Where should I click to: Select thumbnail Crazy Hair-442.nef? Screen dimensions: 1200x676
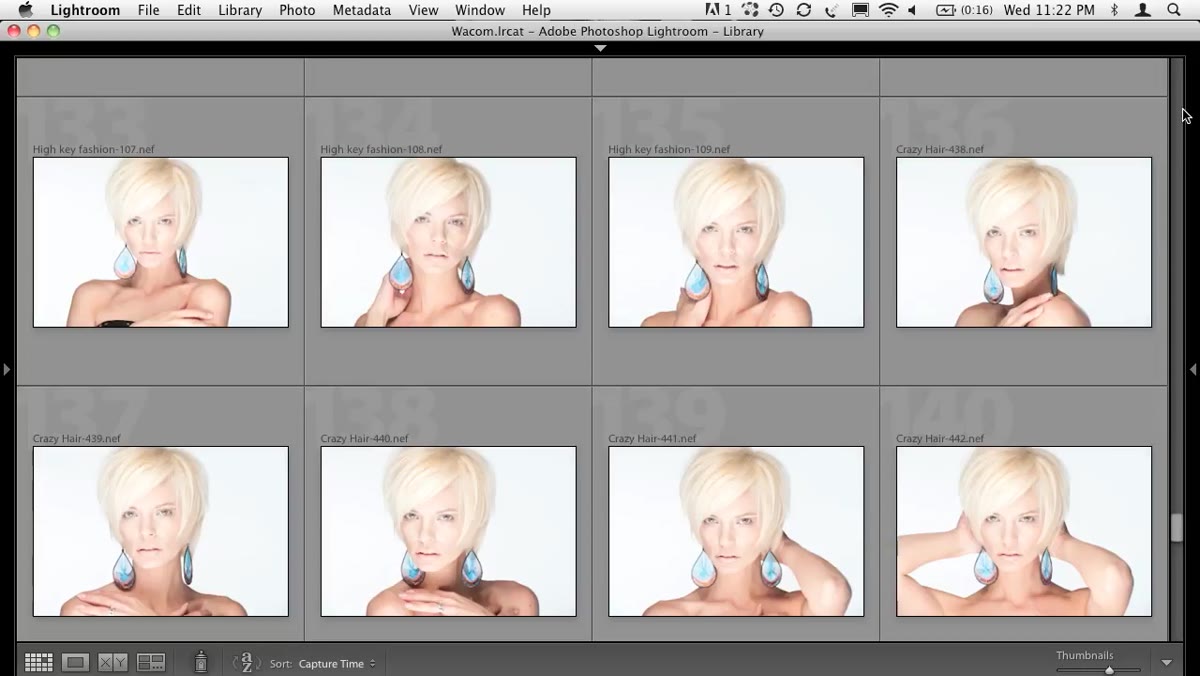1024,531
